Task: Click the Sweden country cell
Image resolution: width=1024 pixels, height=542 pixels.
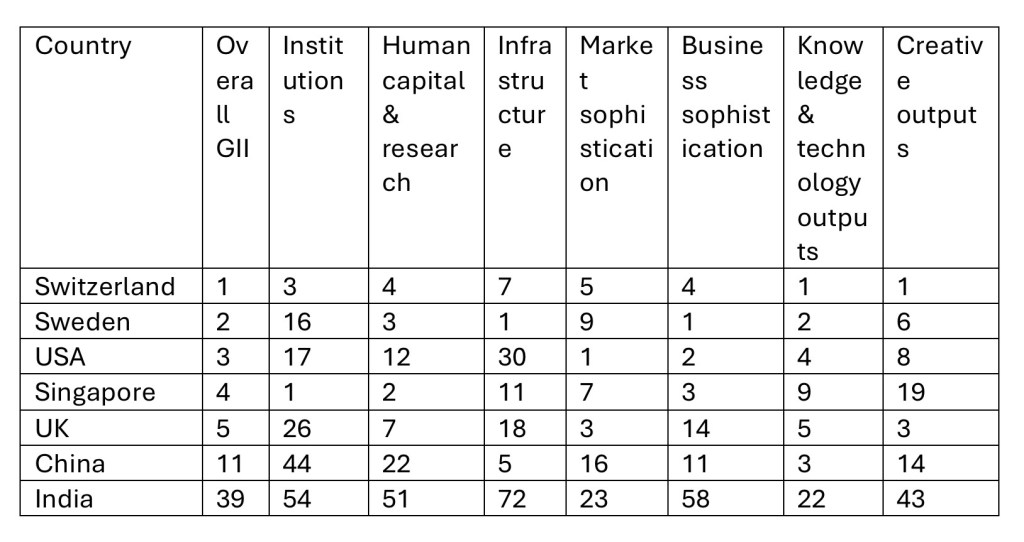Action: pyautogui.click(x=82, y=322)
